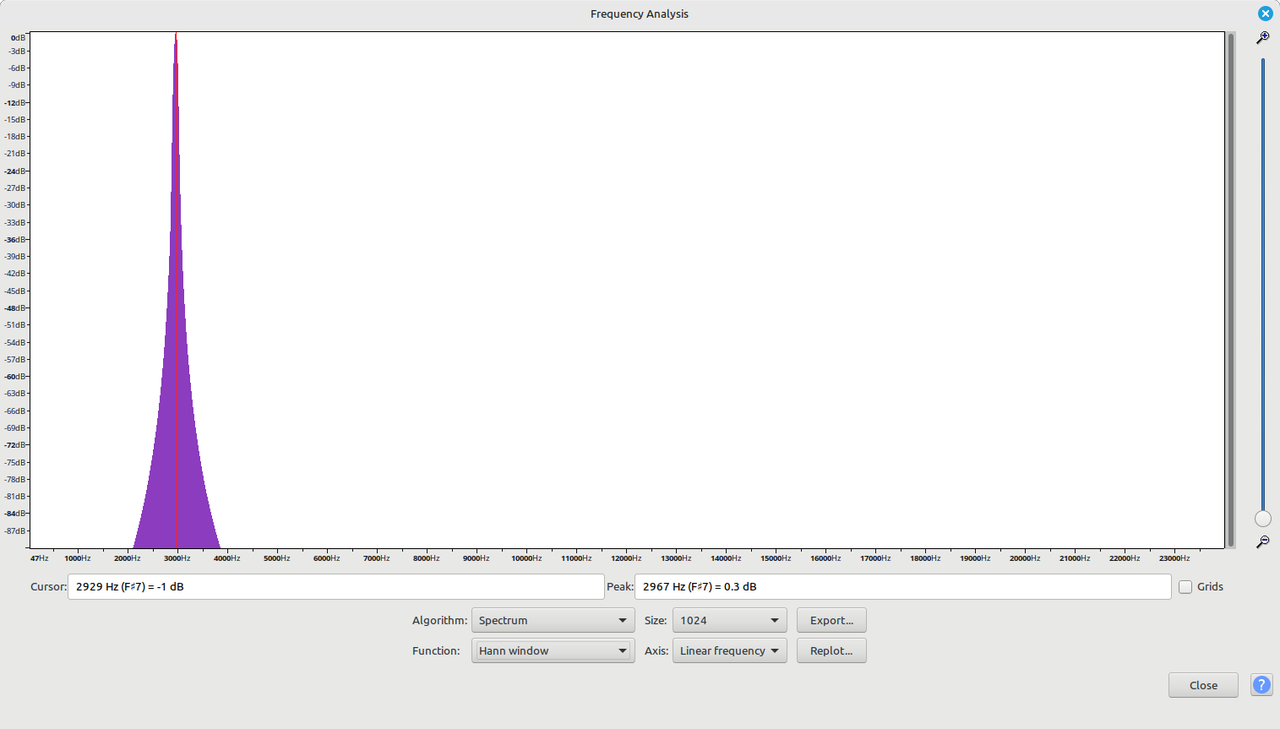1280x729 pixels.
Task: Click inside the Peak readout field
Action: point(902,587)
